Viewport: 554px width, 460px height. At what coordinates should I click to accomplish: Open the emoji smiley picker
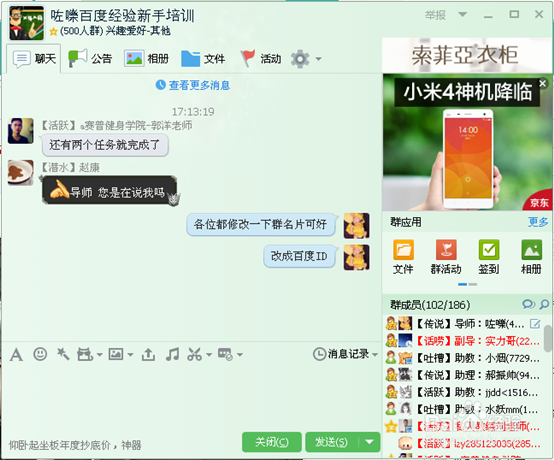(x=40, y=354)
